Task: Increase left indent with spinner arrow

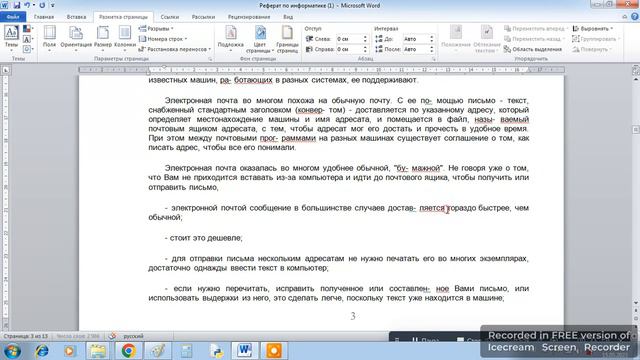Action: [x=365, y=37]
